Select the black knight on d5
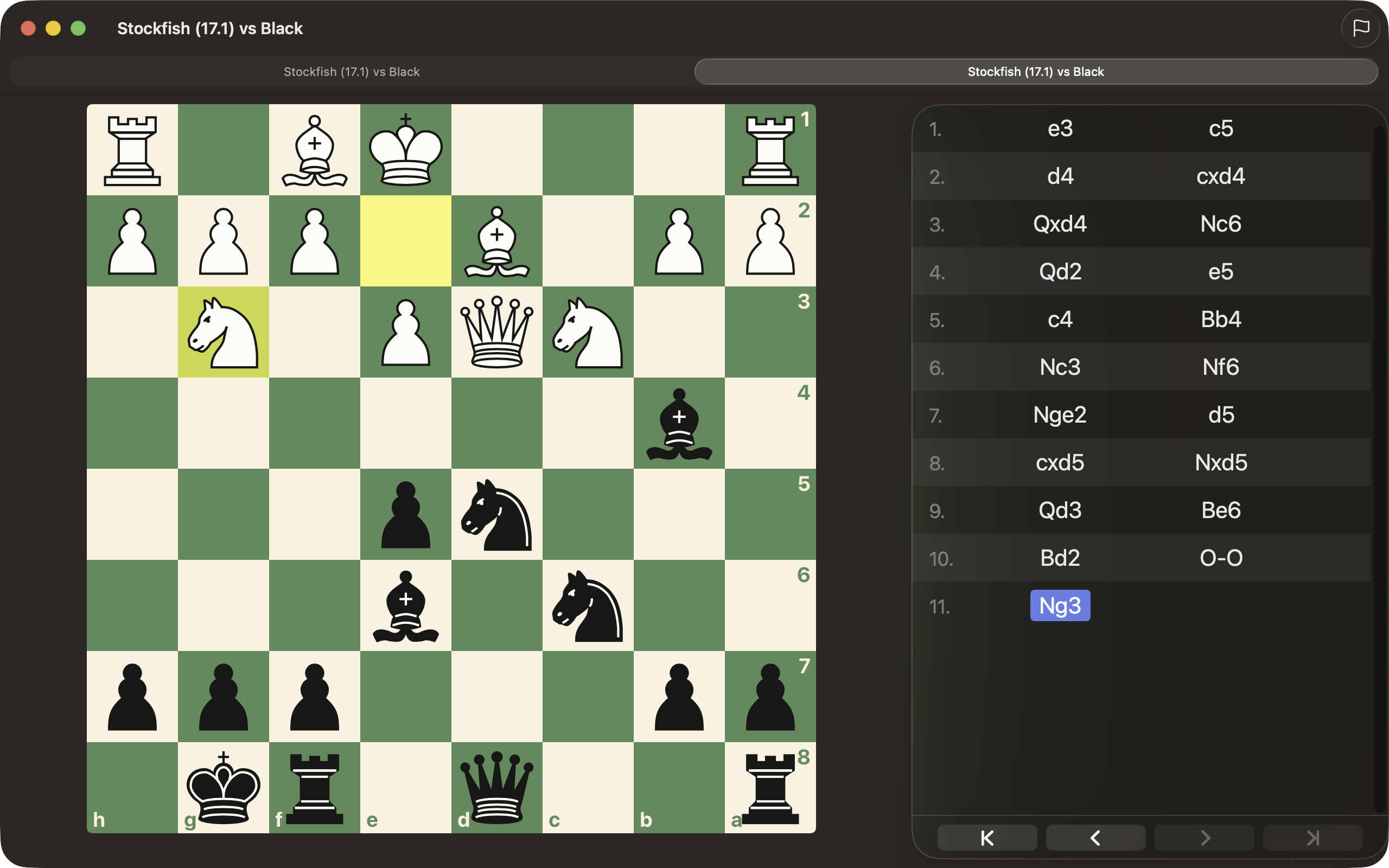Screen dimensions: 1389x868 tap(497, 515)
